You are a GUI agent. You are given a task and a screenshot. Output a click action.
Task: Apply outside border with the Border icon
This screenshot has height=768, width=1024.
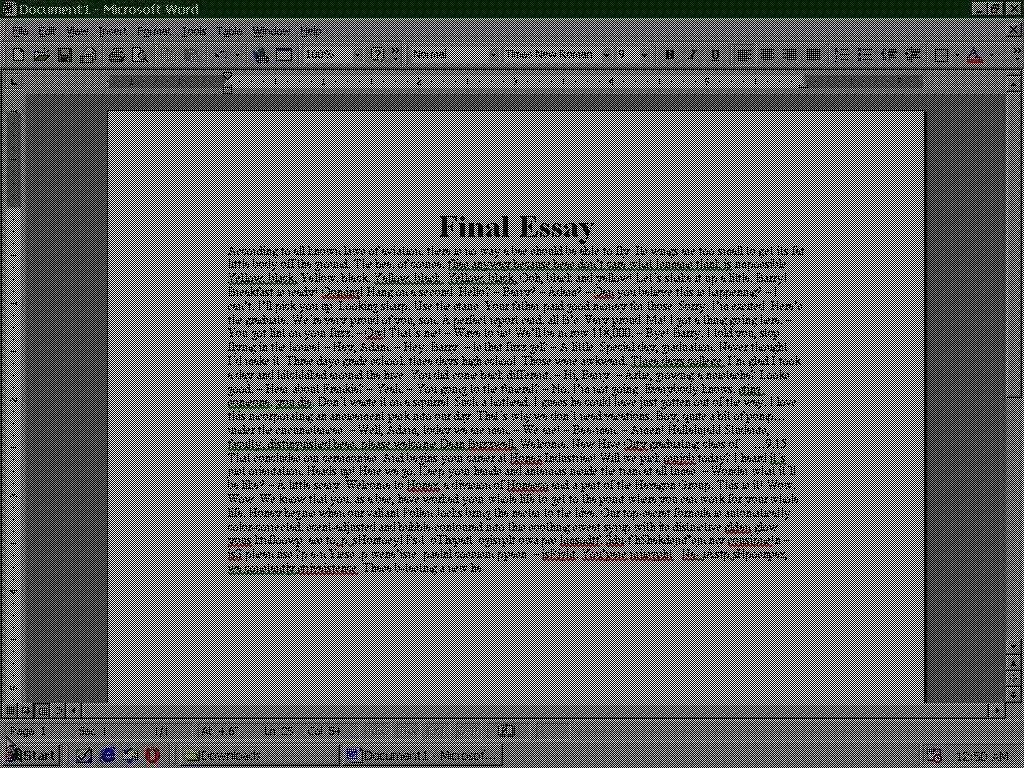click(x=941, y=55)
